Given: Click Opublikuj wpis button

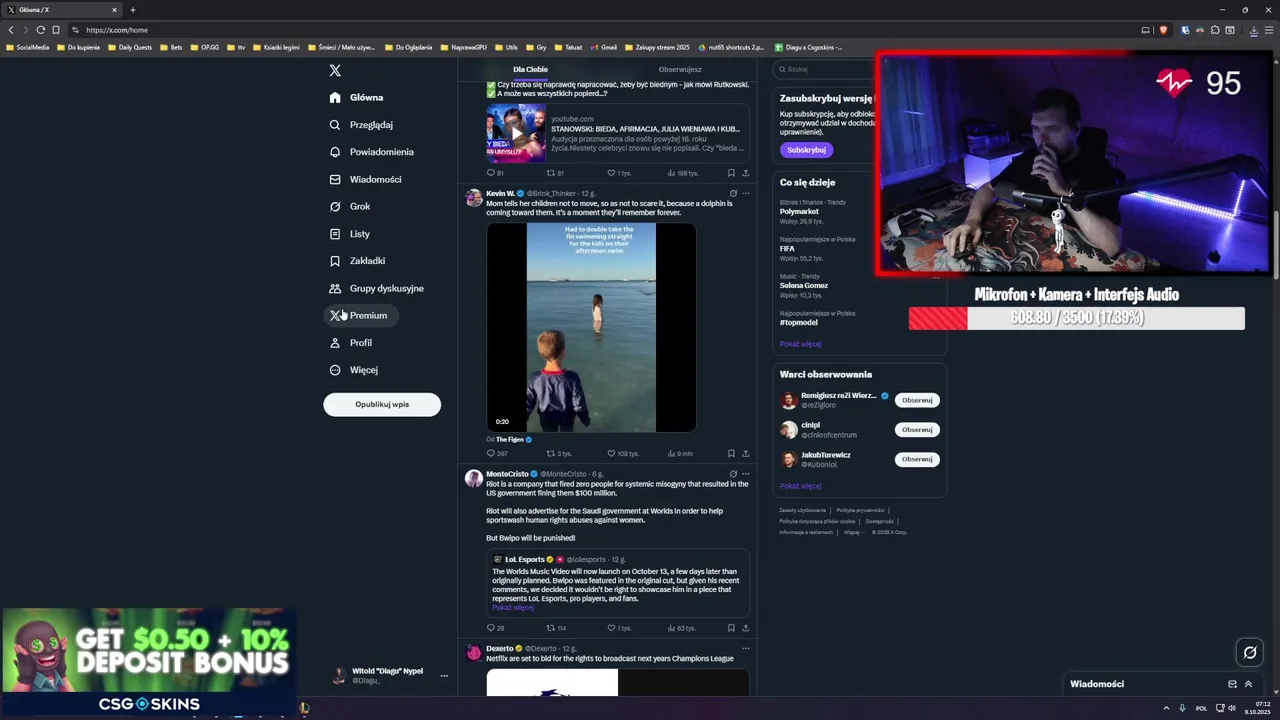Looking at the screenshot, I should coord(382,404).
